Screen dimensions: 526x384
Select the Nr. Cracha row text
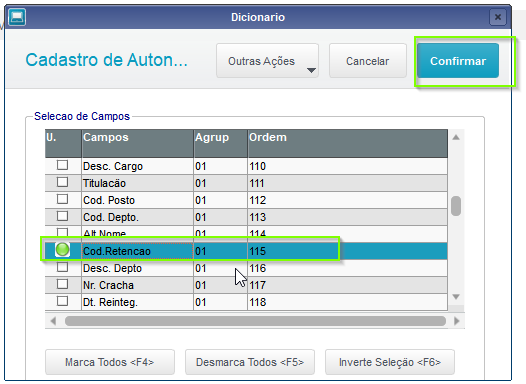108,285
